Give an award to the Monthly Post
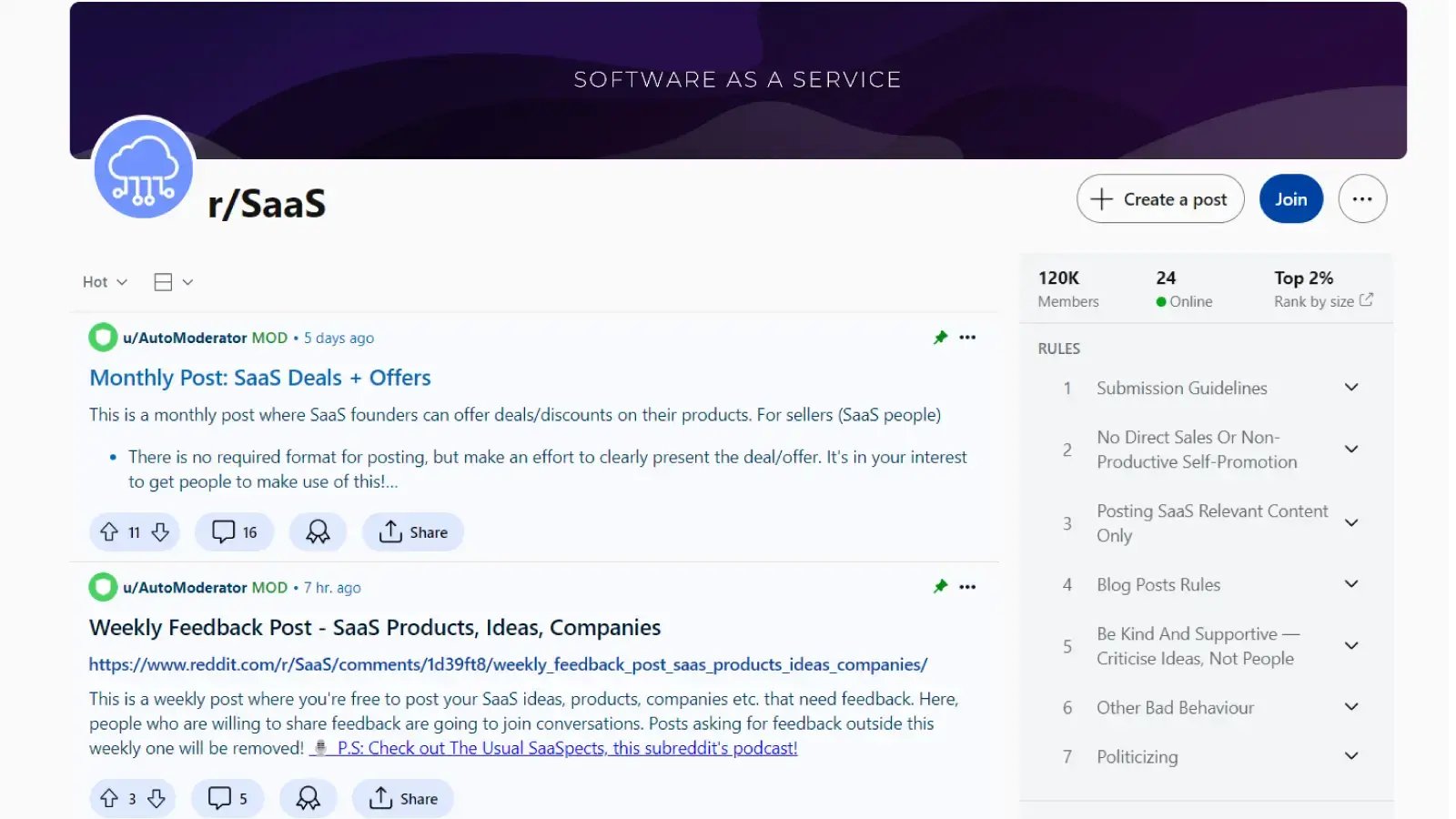Viewport: 1456px width, 819px height. (x=318, y=532)
